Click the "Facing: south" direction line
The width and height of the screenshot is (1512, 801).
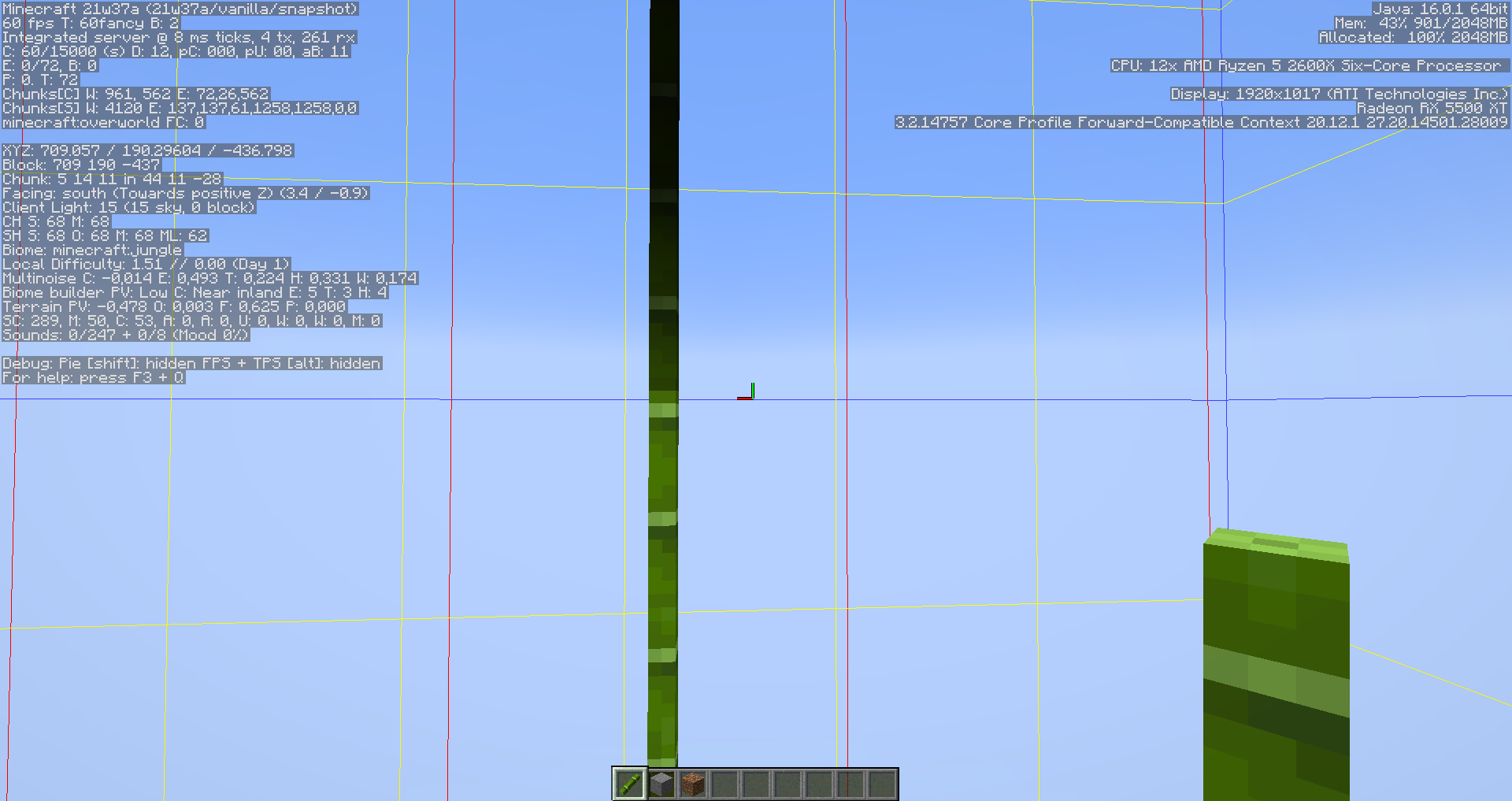[x=186, y=193]
